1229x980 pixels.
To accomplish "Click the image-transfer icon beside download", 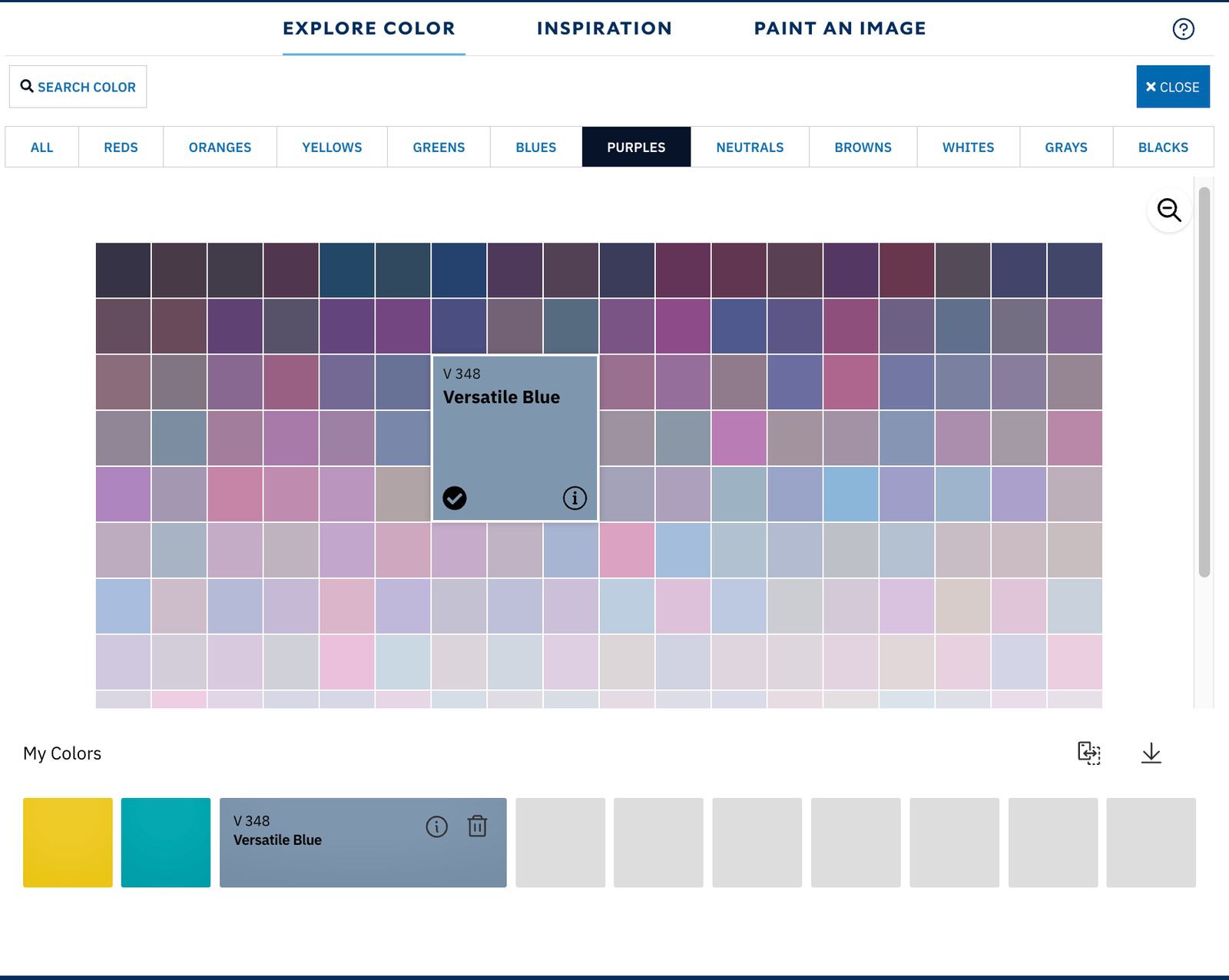I will 1088,753.
